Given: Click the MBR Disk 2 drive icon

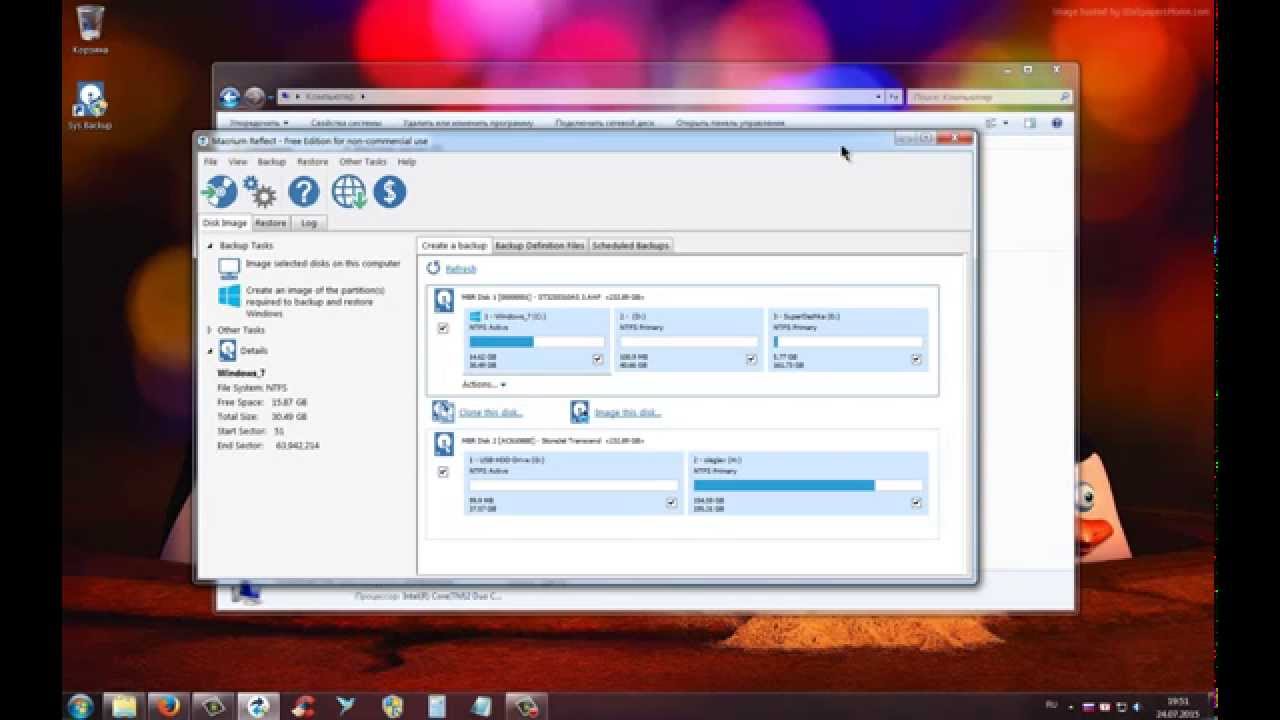Looking at the screenshot, I should [443, 443].
